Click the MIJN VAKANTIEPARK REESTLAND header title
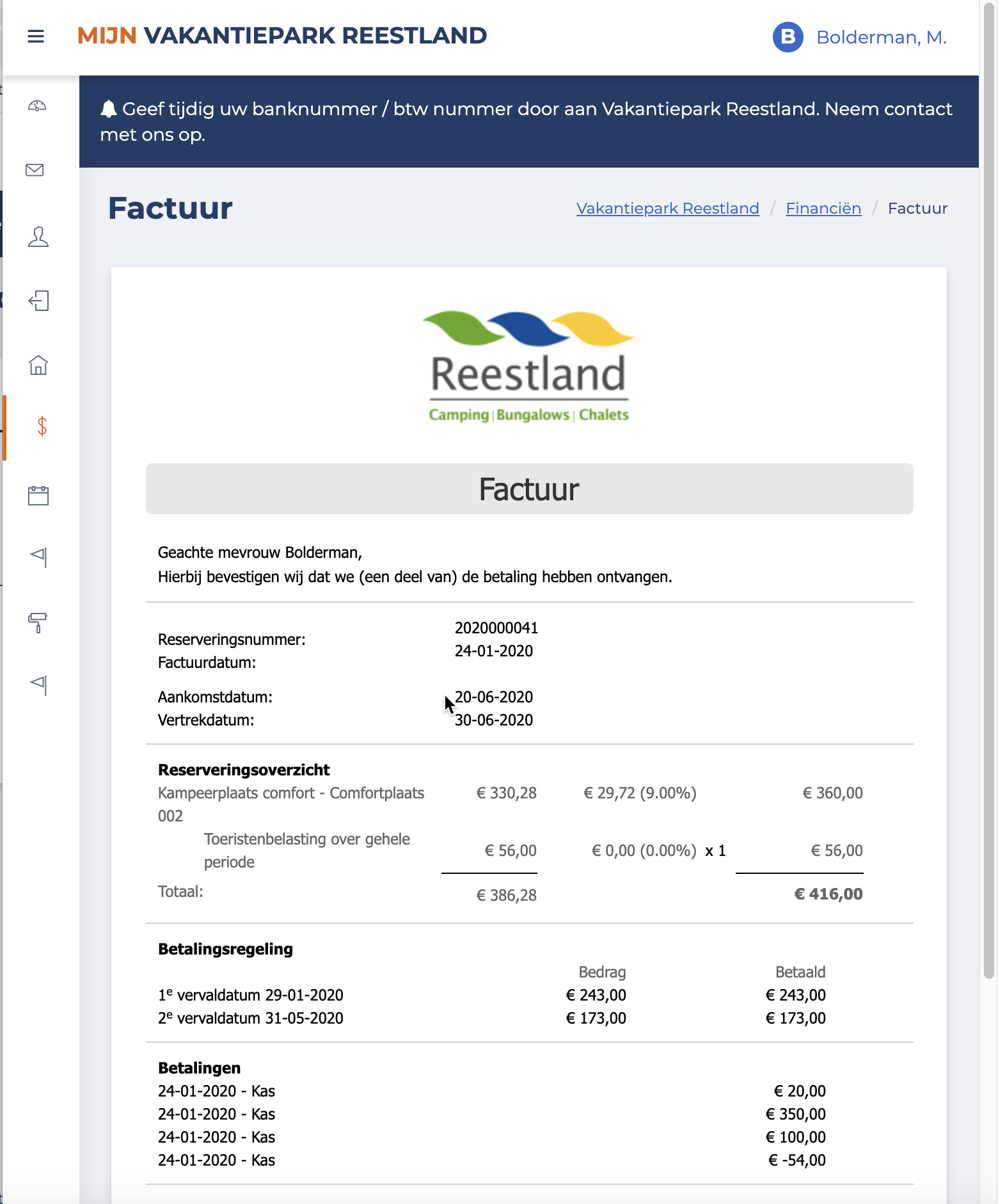Viewport: 998px width, 1204px height. pos(282,36)
